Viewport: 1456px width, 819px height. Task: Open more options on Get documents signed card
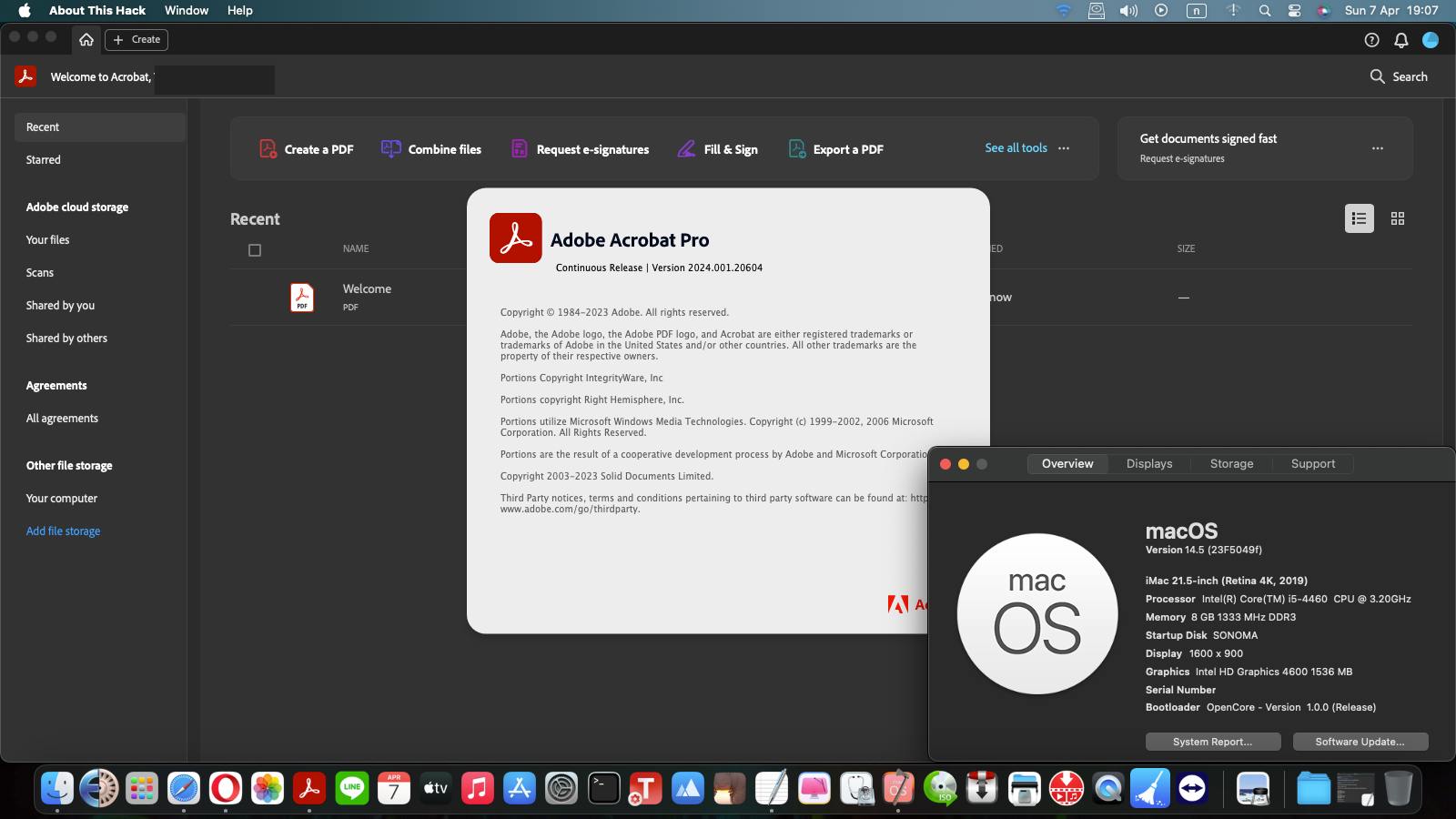pos(1378,148)
